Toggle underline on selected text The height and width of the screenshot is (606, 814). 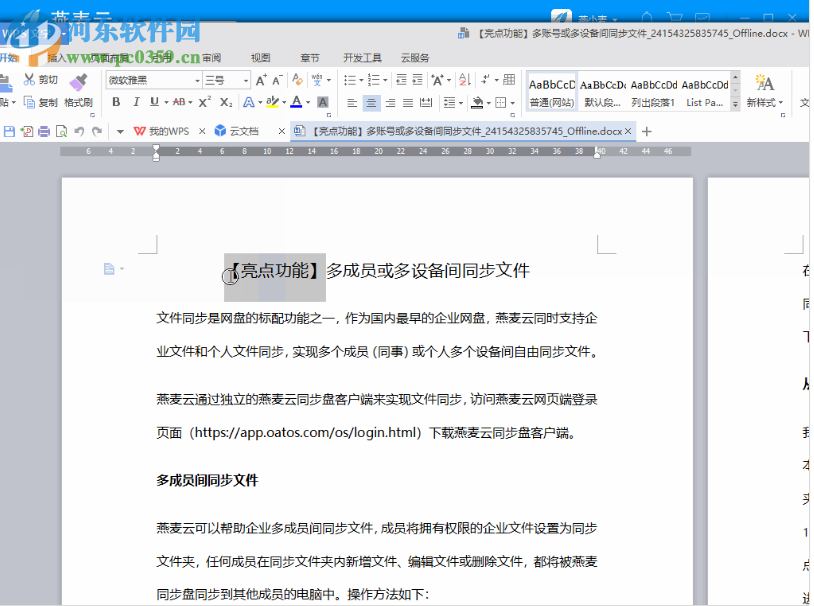click(x=154, y=103)
